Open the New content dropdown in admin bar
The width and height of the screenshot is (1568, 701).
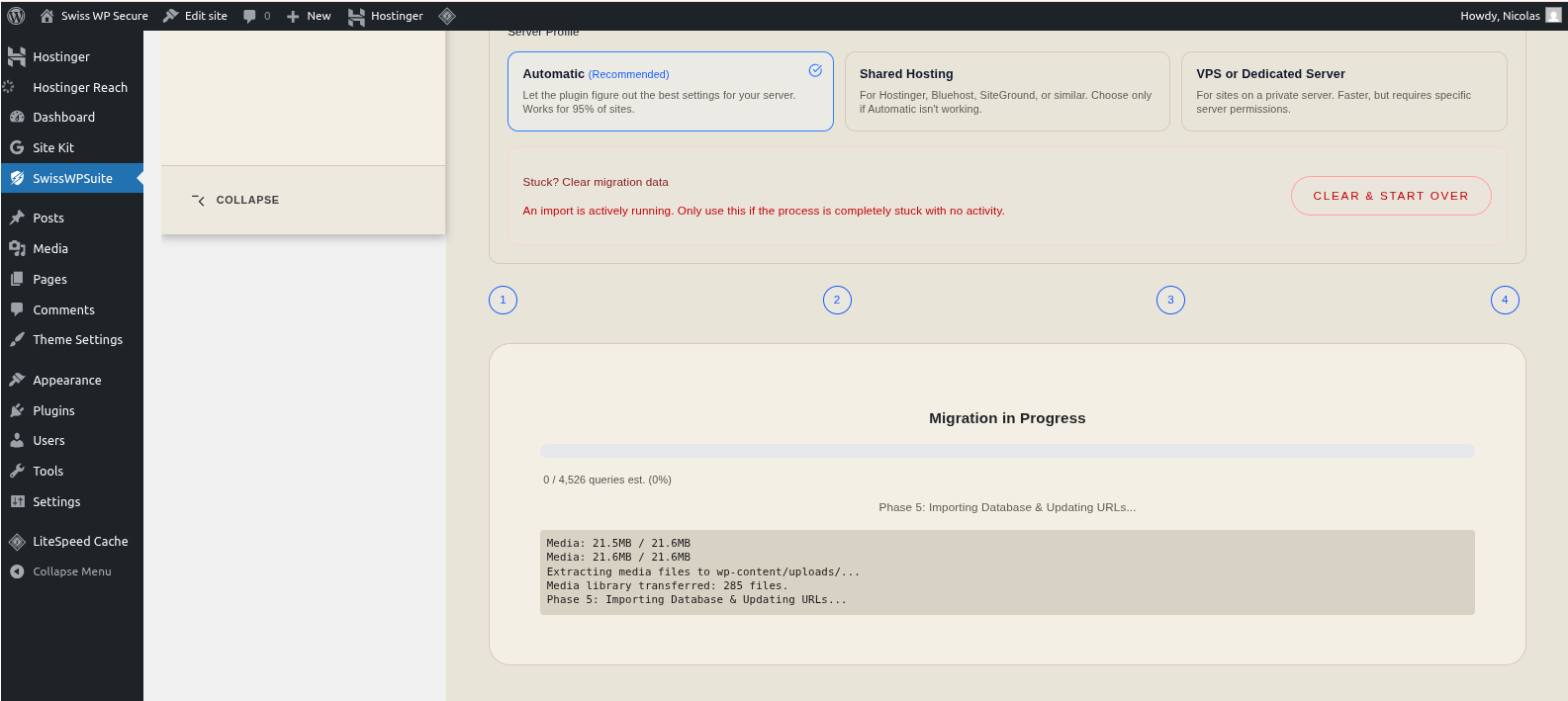309,16
